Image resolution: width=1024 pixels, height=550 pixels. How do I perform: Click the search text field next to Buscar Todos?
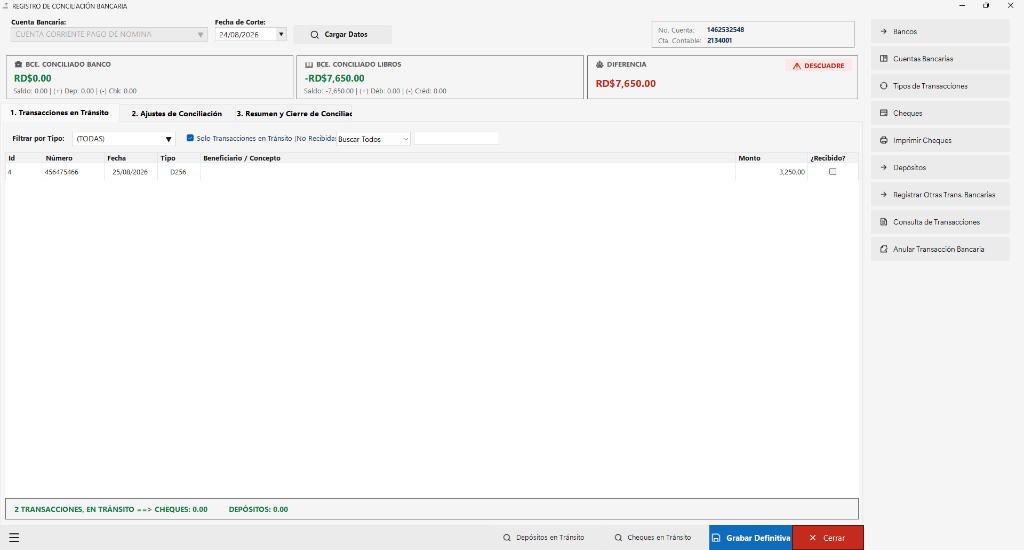tap(456, 138)
